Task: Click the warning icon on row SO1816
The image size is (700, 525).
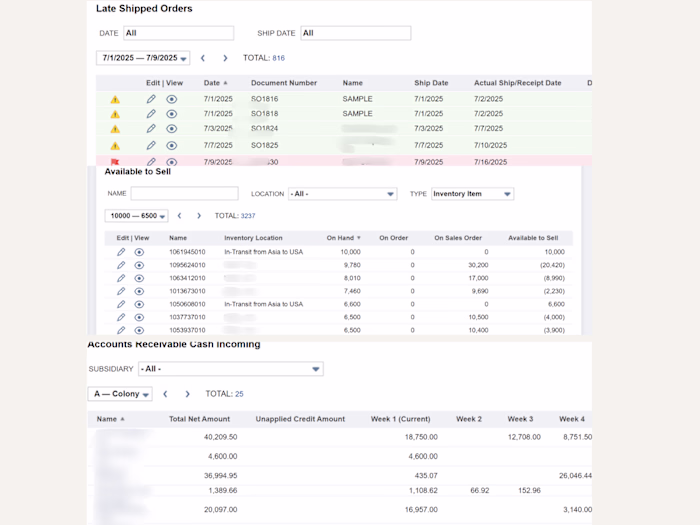Action: pos(115,100)
